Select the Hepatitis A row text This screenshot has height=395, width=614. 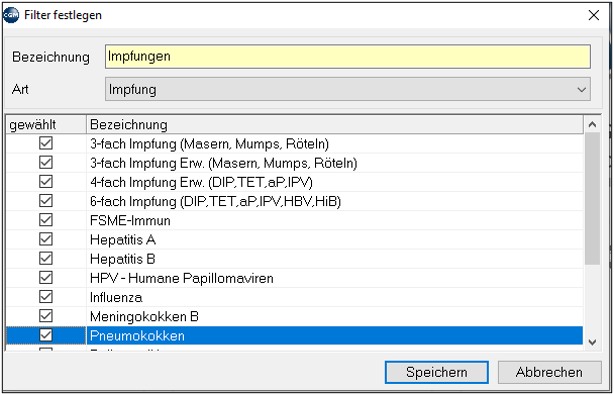pyautogui.click(x=123, y=240)
